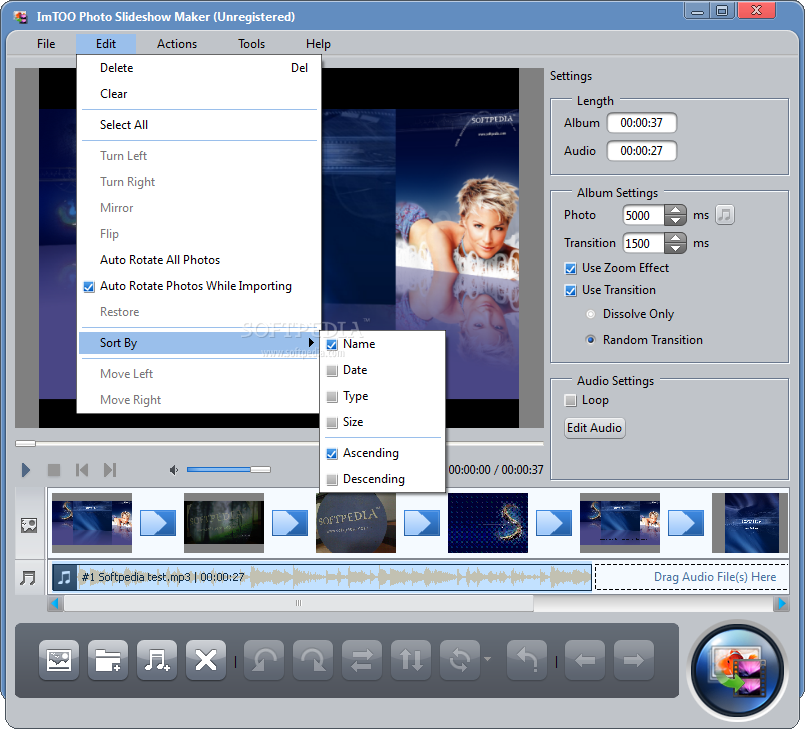
Task: Click the timeline scroll right arrow
Action: (x=781, y=603)
